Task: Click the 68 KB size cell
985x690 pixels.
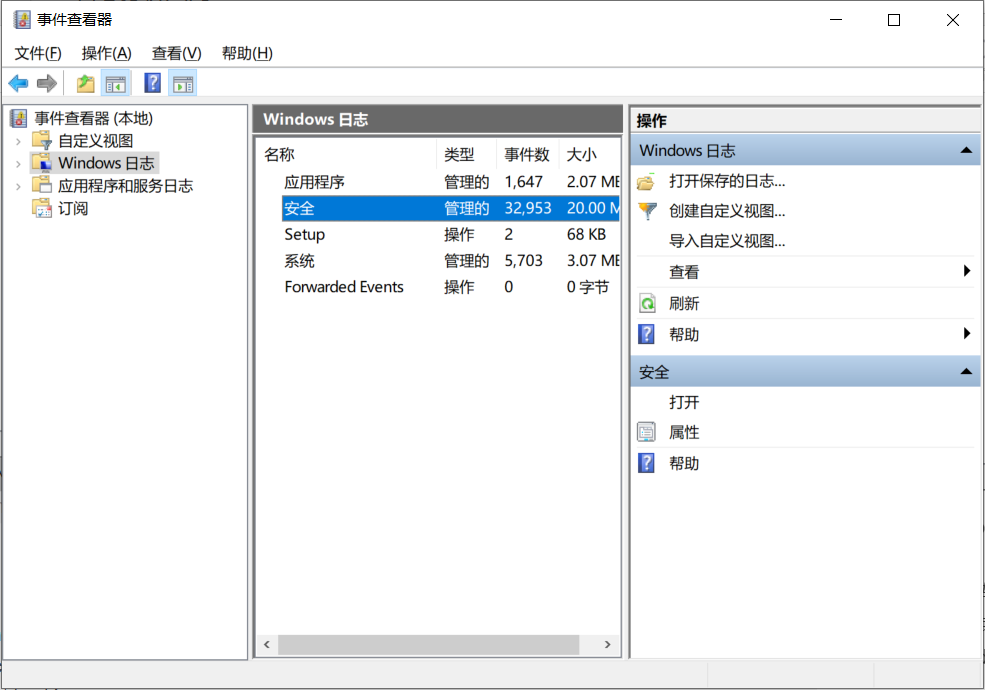Action: click(x=586, y=234)
